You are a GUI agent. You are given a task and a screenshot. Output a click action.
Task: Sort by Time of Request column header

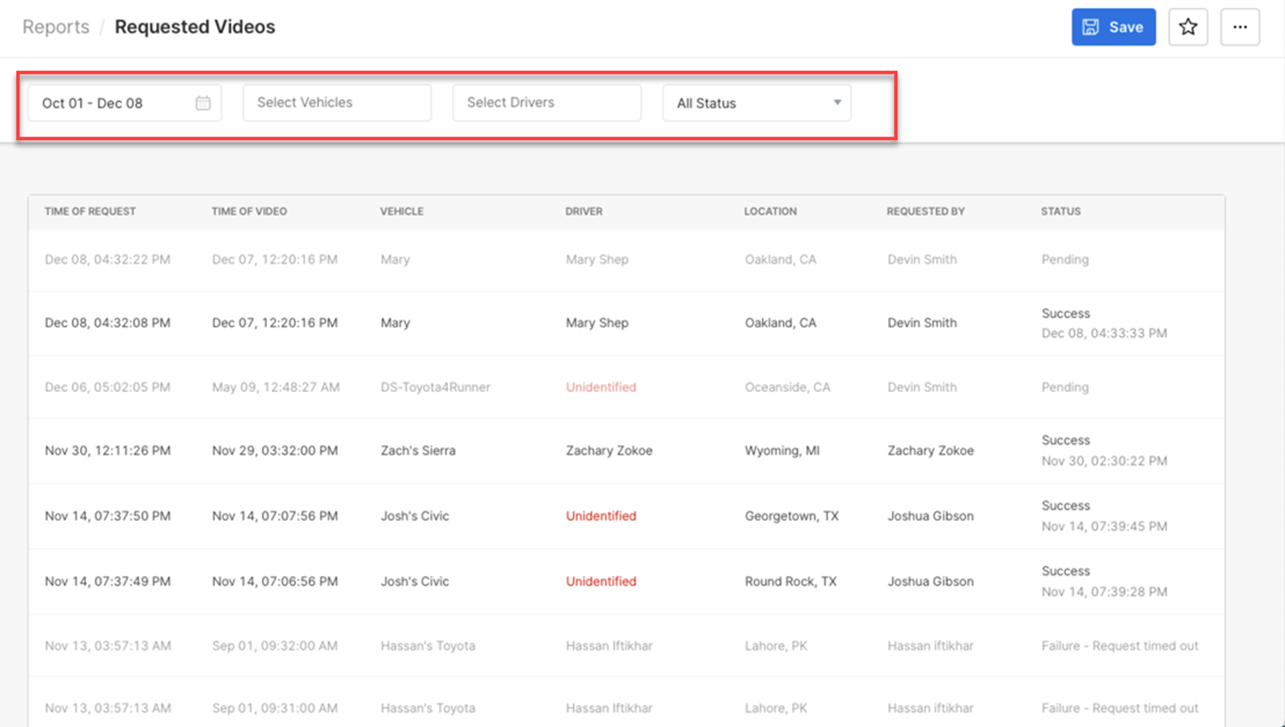(90, 212)
